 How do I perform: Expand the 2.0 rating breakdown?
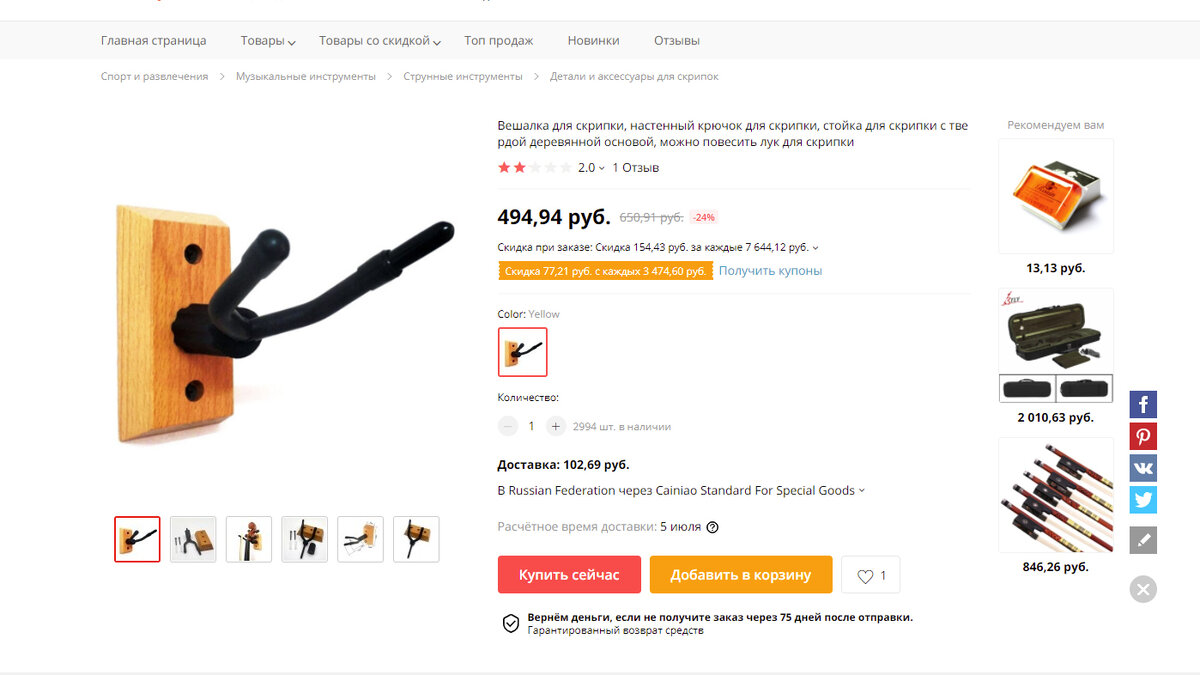591,168
